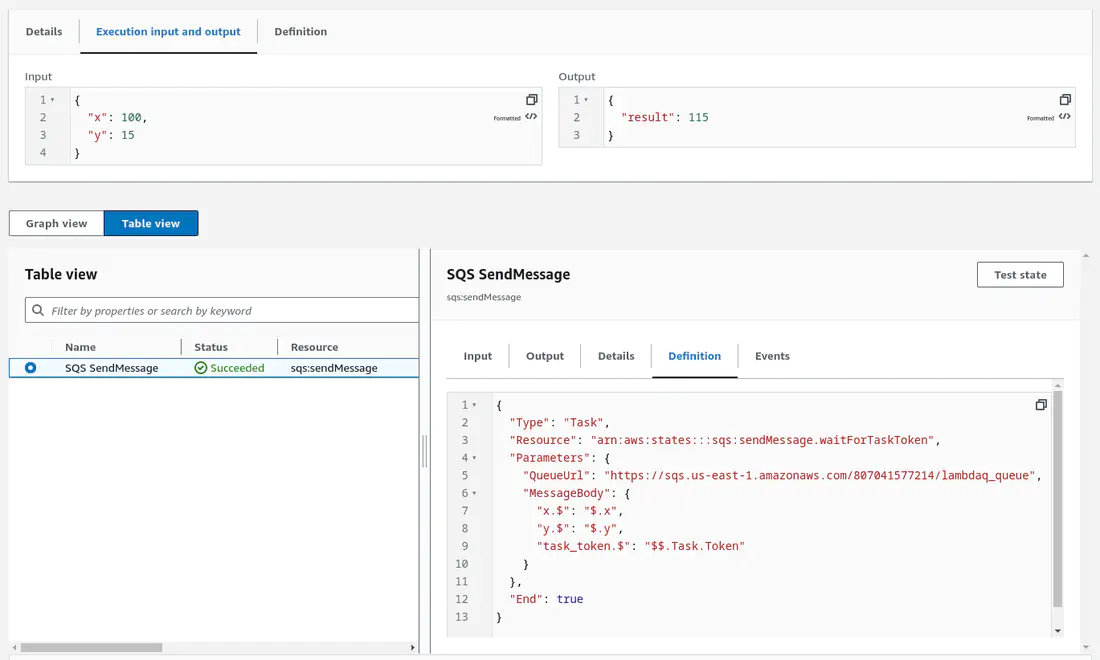
Task: Click the Succeeded status text
Action: 237,368
